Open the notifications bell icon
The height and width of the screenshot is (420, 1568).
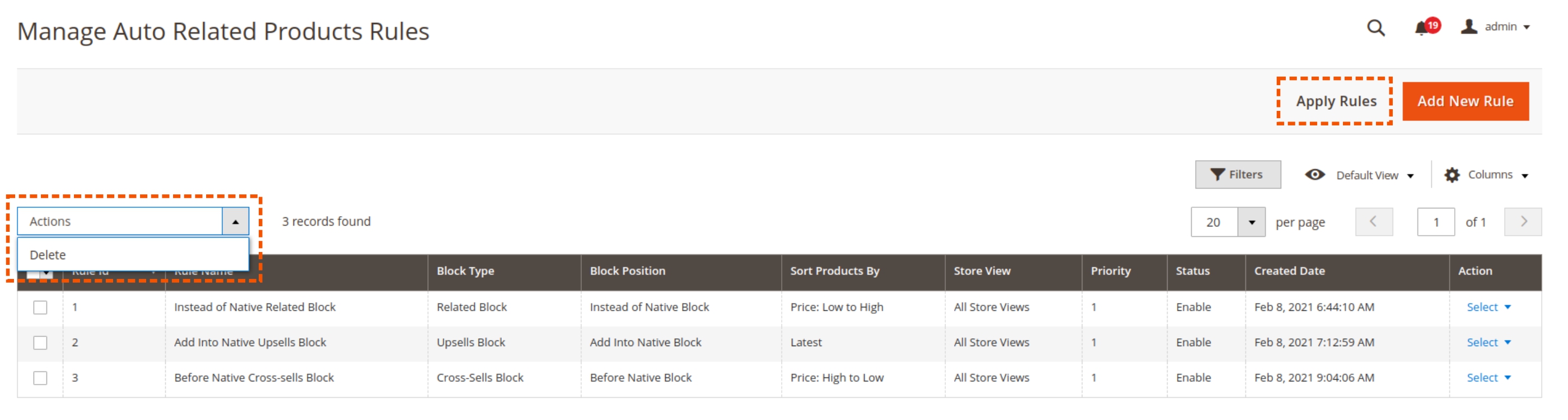1421,28
